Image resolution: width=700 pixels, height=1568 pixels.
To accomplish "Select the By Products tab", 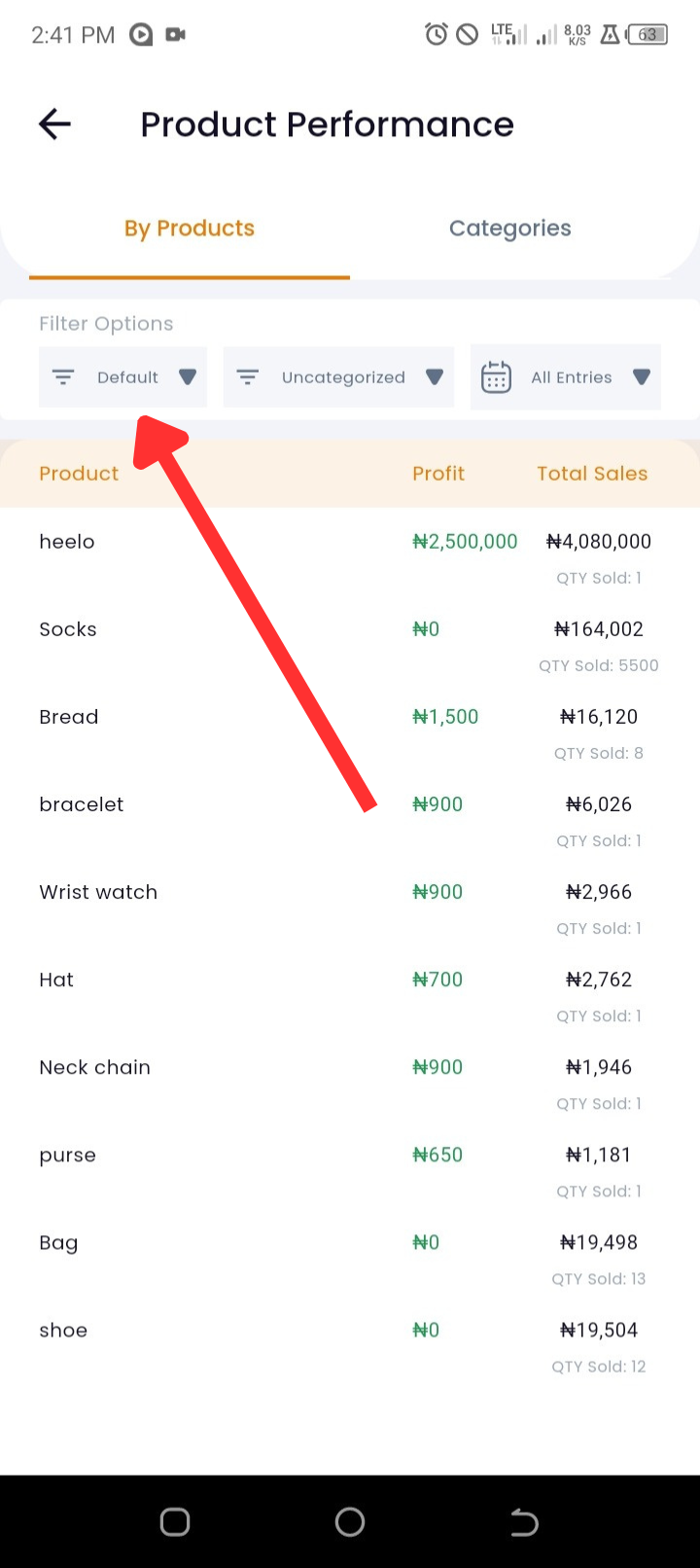I will (190, 229).
